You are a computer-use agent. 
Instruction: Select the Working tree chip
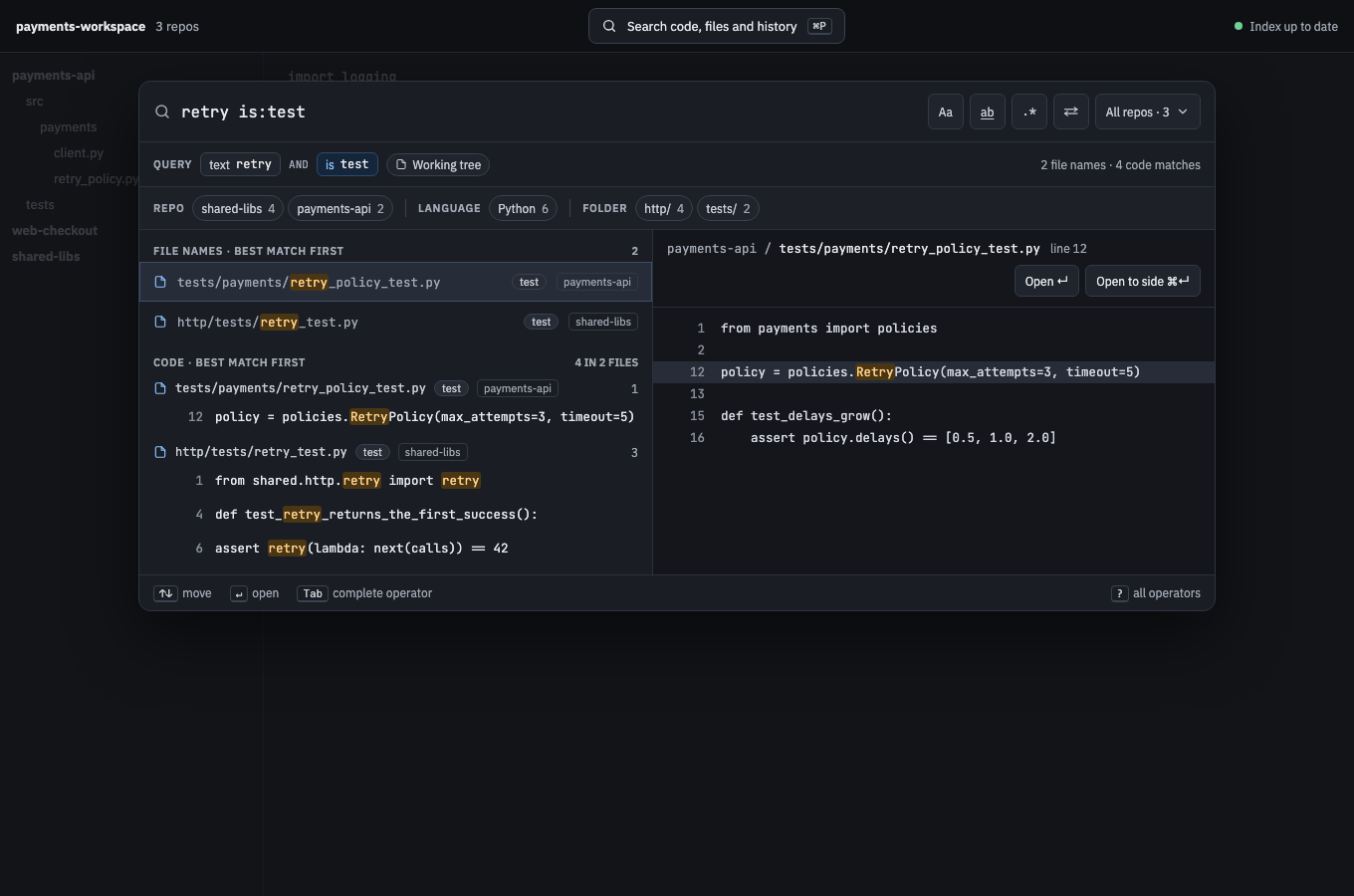(x=438, y=165)
